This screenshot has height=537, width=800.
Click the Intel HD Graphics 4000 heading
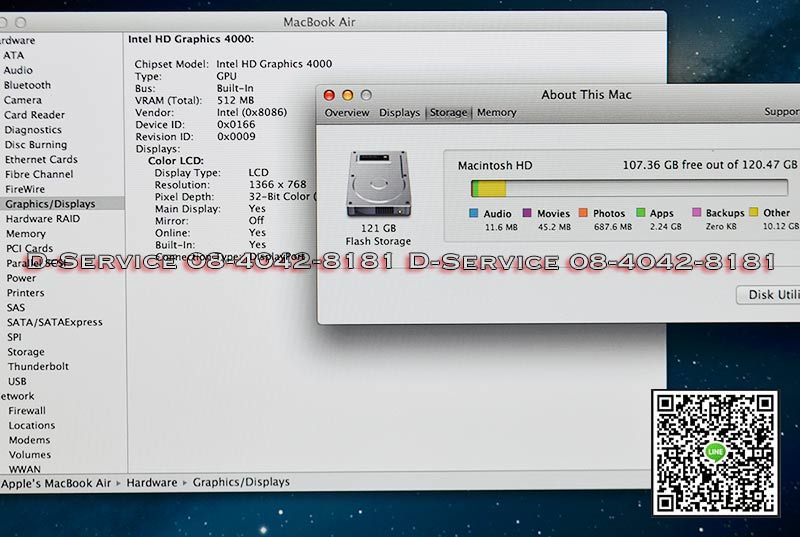(190, 39)
